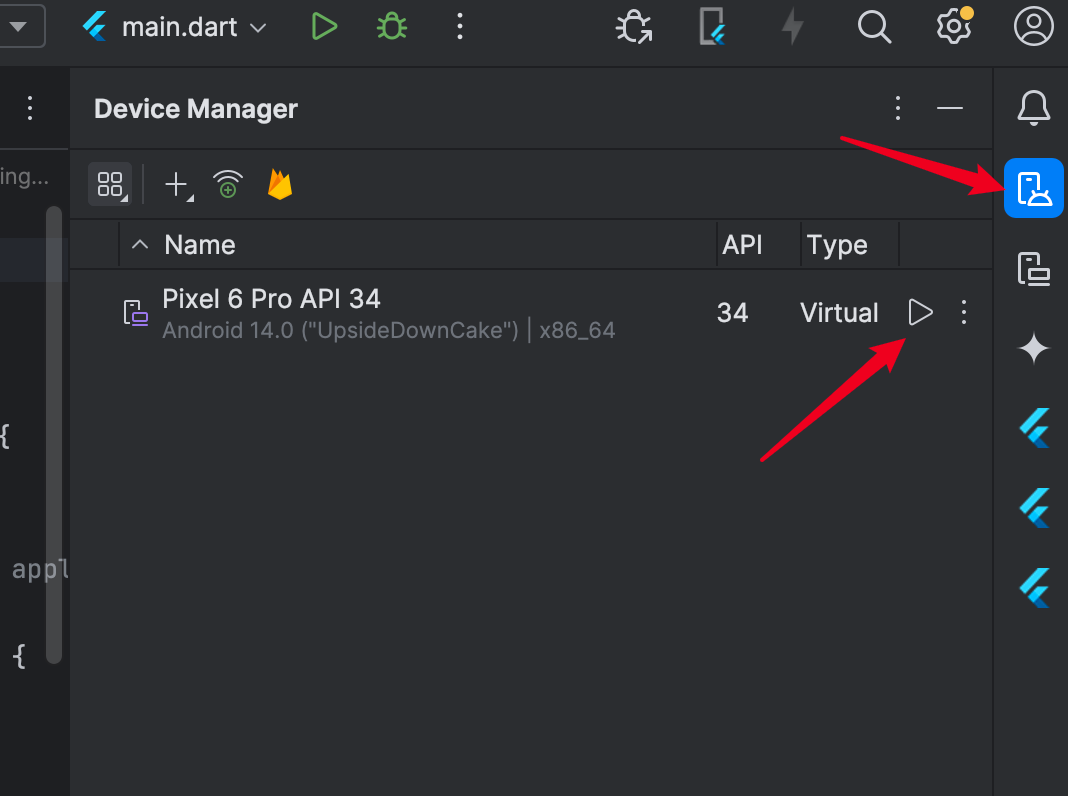Image resolution: width=1068 pixels, height=796 pixels.
Task: Add a new device with plus
Action: coord(178,185)
